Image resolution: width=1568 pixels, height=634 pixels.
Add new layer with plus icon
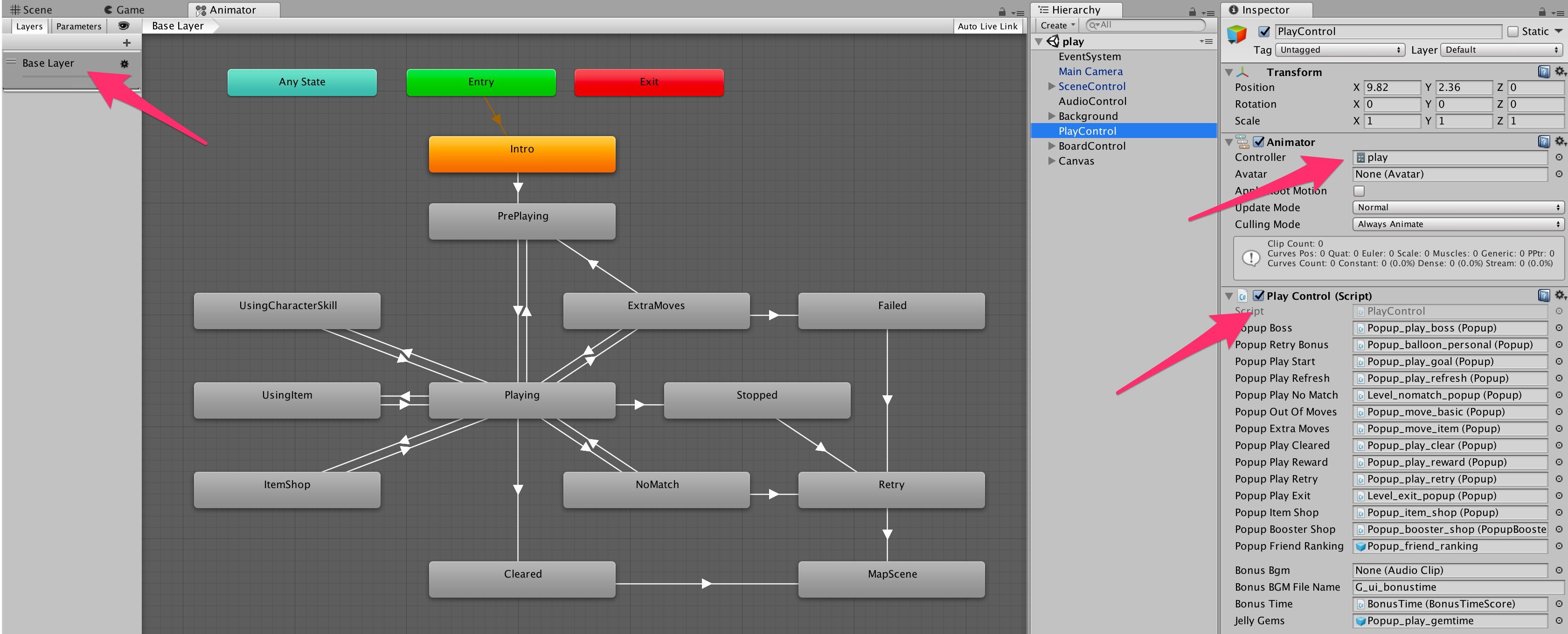pyautogui.click(x=126, y=42)
